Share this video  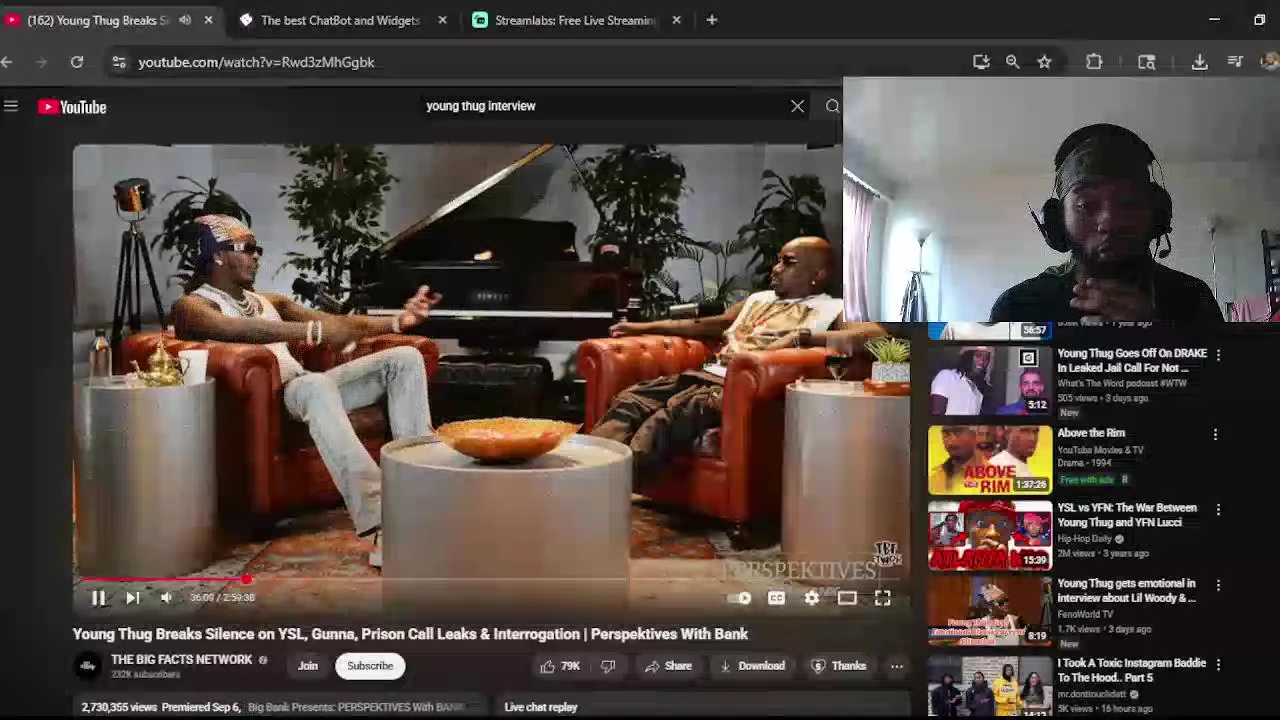click(x=667, y=666)
